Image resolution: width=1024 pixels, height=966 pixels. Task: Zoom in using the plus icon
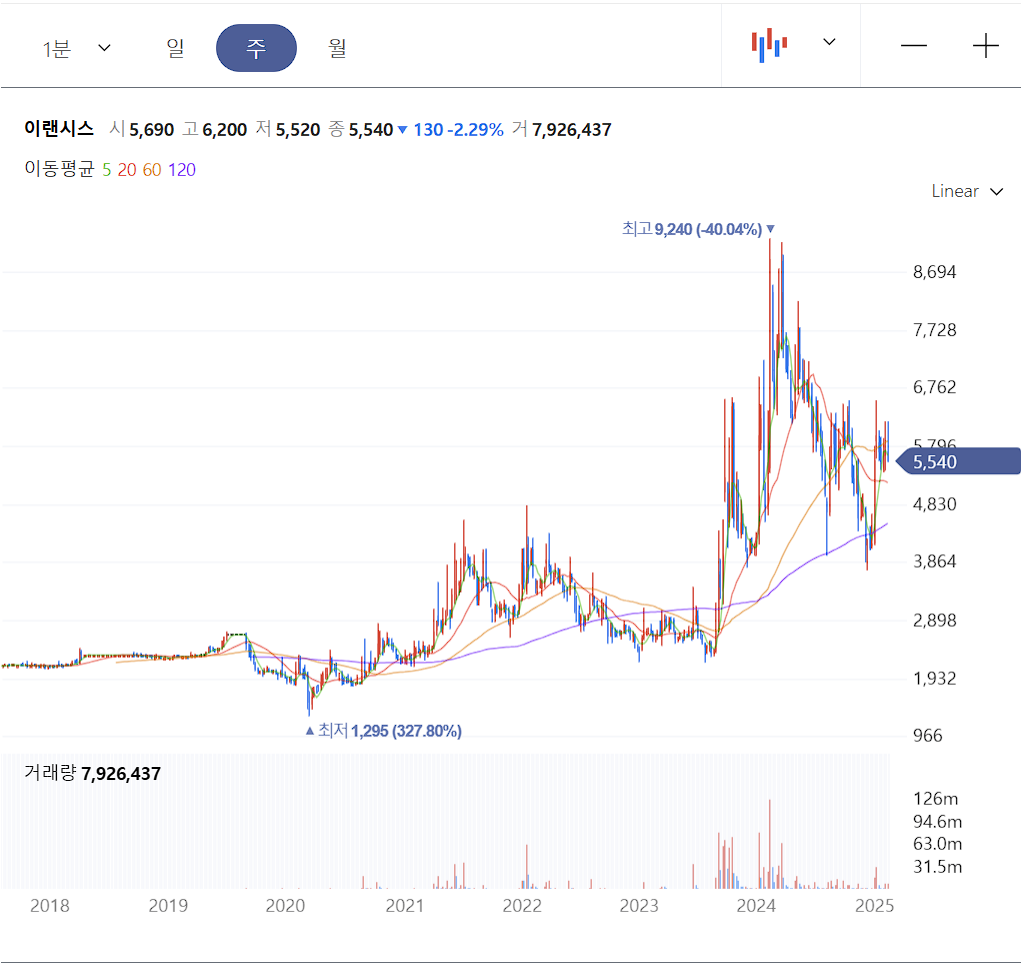tap(986, 45)
